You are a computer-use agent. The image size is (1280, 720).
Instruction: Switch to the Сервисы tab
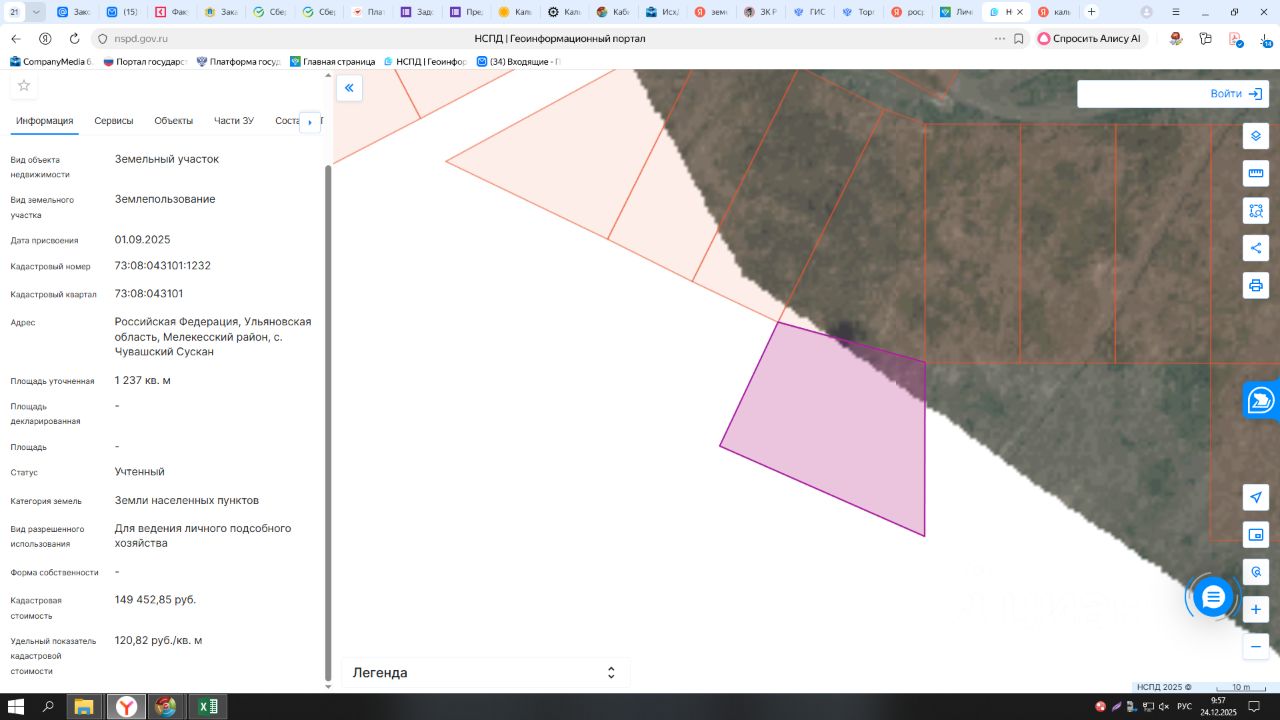tap(114, 121)
